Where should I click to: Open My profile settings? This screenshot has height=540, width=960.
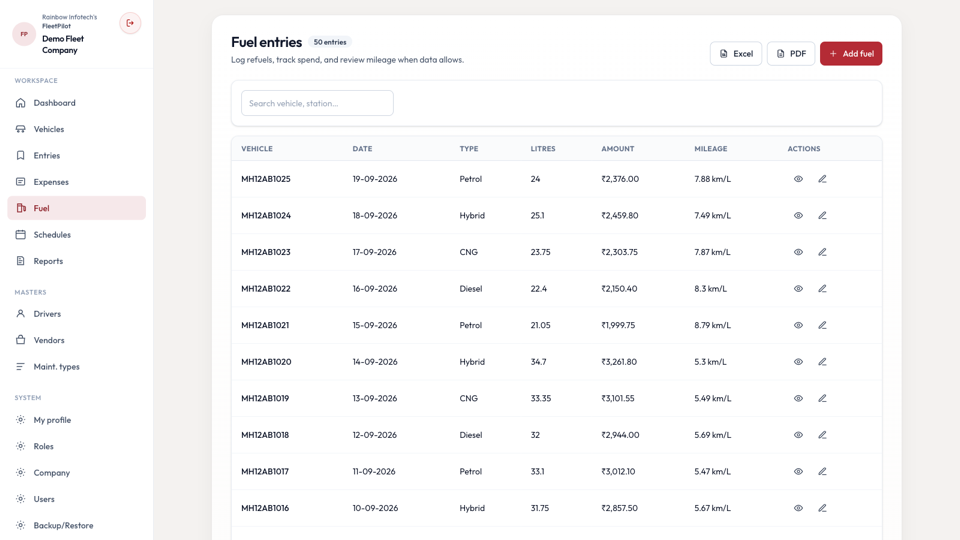coord(77,420)
